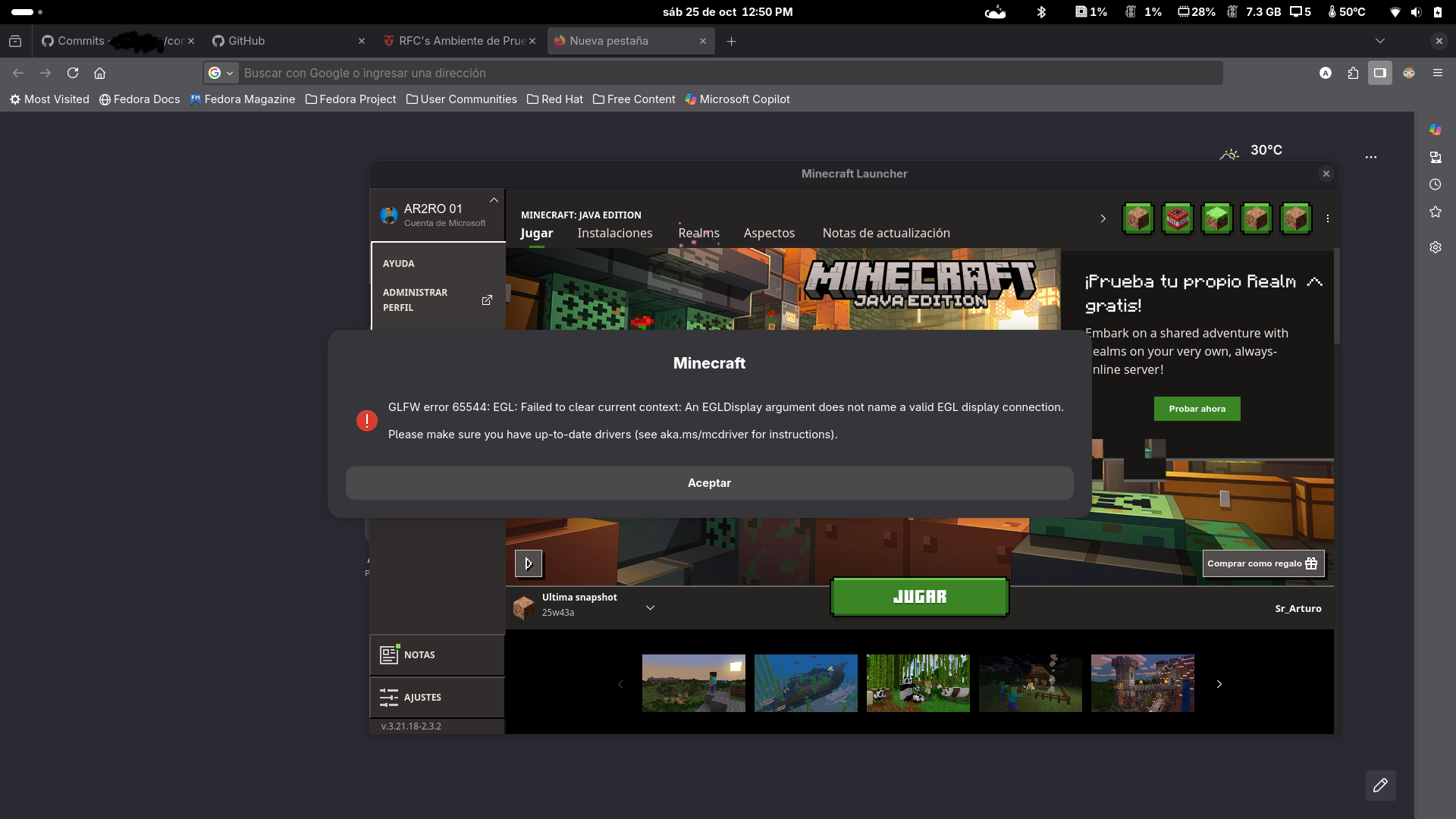The width and height of the screenshot is (1456, 819).
Task: Open the Notas de actualización tab
Action: click(x=886, y=233)
